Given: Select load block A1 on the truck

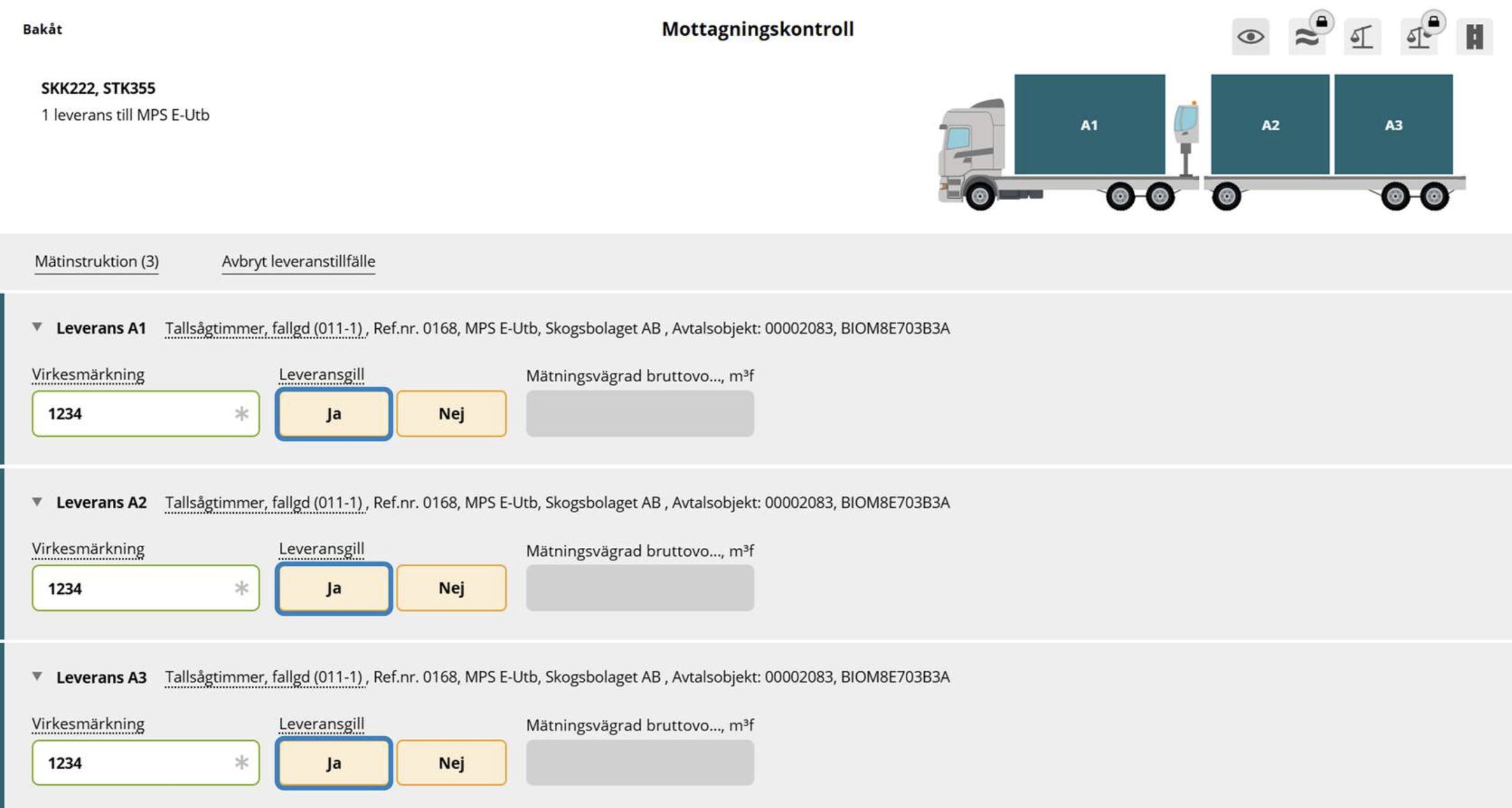Looking at the screenshot, I should tap(1090, 124).
